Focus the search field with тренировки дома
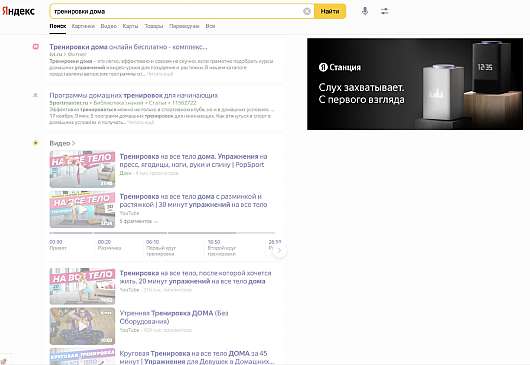 [x=176, y=11]
